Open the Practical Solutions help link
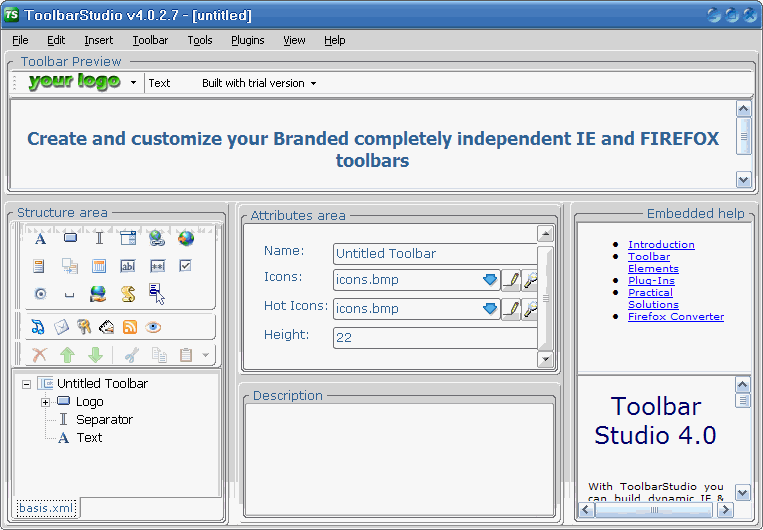This screenshot has width=763, height=530. (x=653, y=299)
